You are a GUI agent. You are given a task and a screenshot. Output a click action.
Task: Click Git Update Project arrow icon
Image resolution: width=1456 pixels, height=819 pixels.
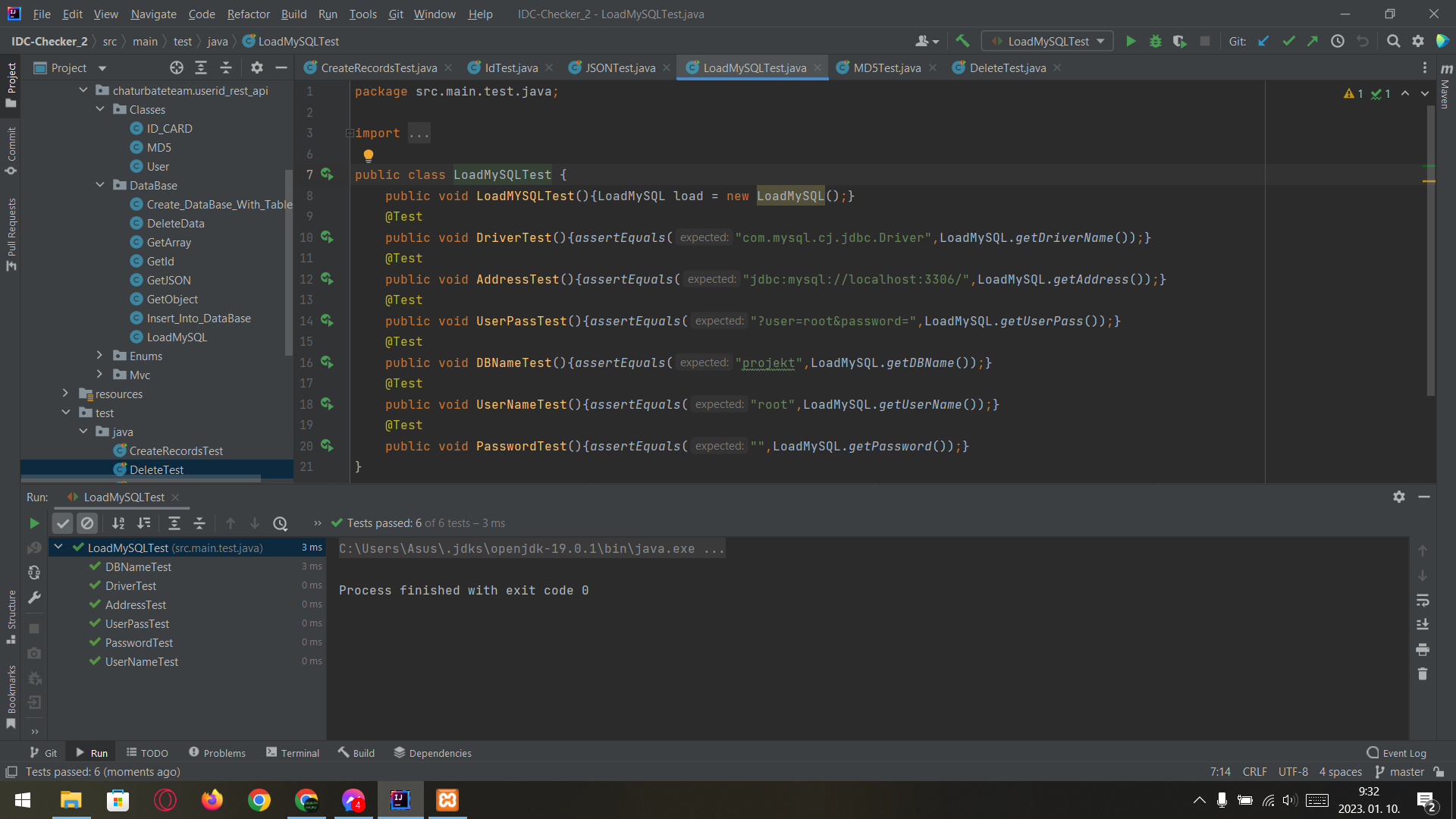pos(1263,42)
